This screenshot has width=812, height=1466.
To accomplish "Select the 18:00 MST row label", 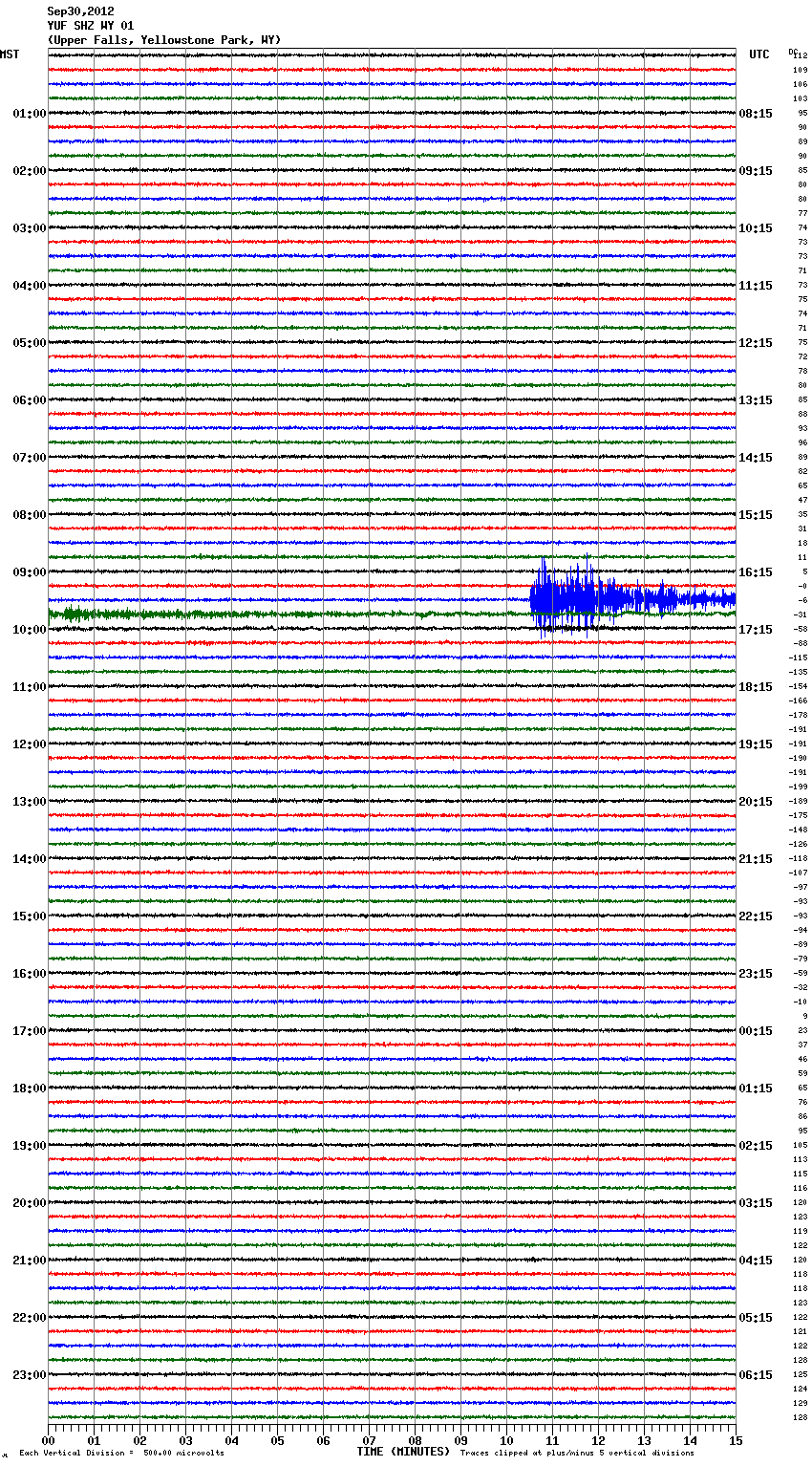I will [x=30, y=1089].
